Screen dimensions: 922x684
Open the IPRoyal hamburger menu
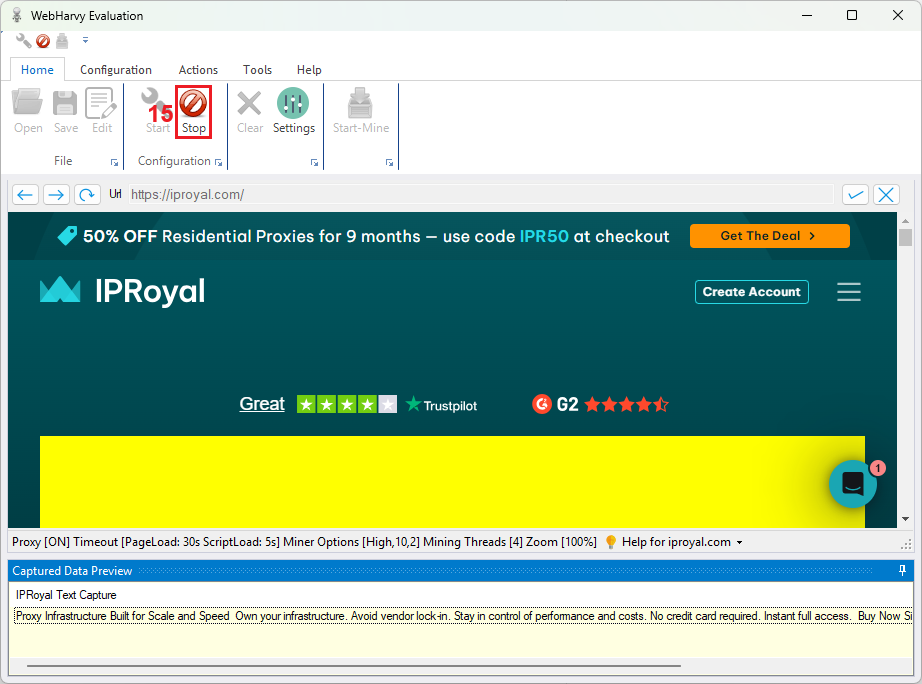pyautogui.click(x=849, y=292)
